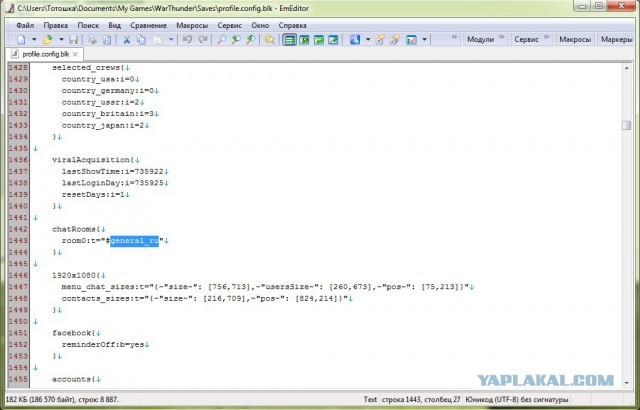Click the blue configuration icon after the wrap buttons
The image size is (640, 410).
click(x=355, y=40)
